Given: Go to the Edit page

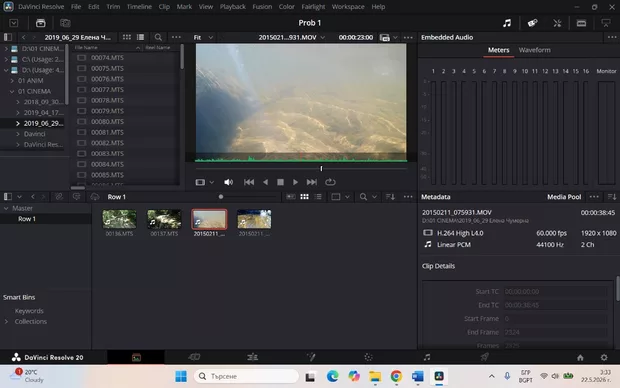Looking at the screenshot, I should click(252, 358).
